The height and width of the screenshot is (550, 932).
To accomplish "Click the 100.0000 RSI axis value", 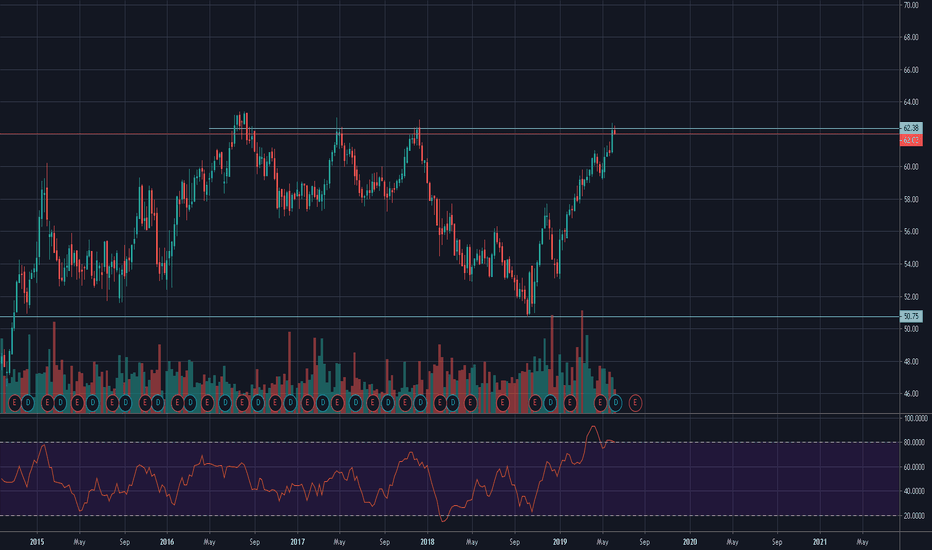I will 915,419.
